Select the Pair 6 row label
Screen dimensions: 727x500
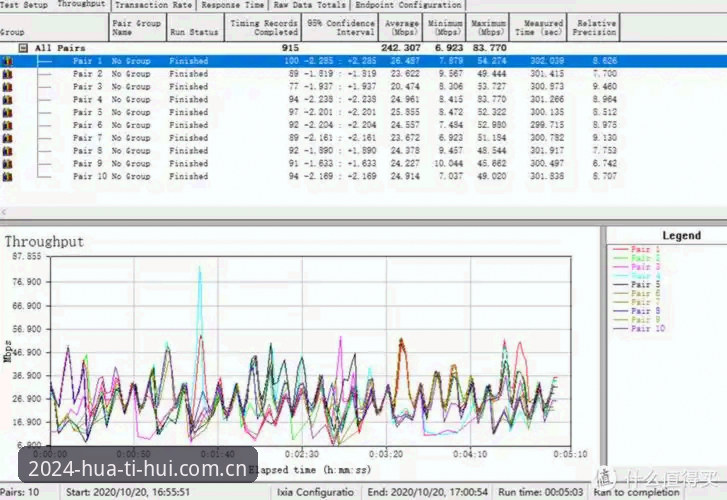tap(87, 125)
